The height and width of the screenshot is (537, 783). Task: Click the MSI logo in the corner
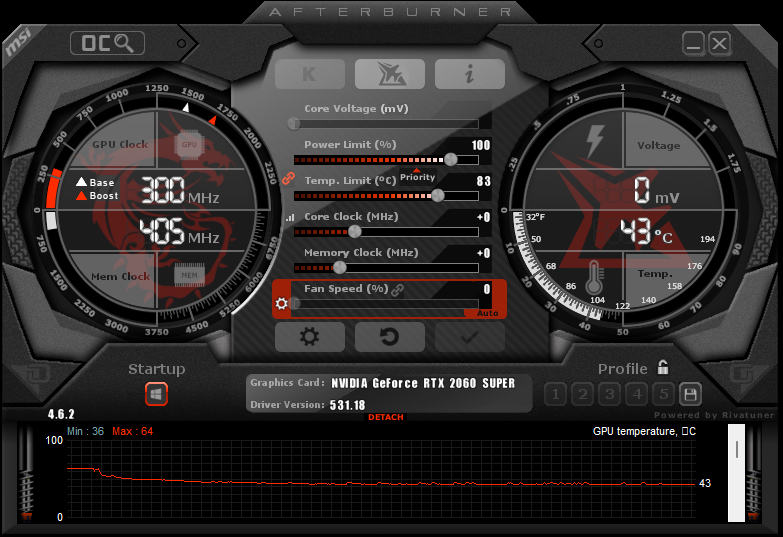18,43
